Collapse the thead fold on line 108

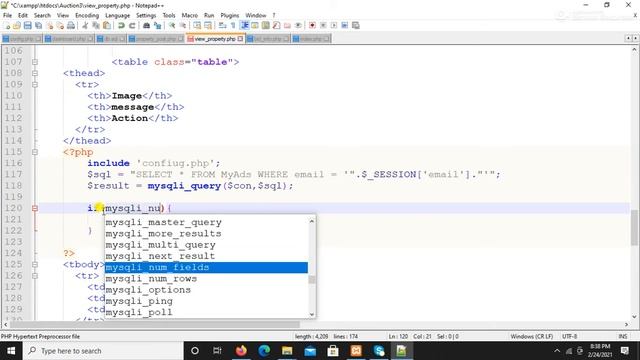35,73
